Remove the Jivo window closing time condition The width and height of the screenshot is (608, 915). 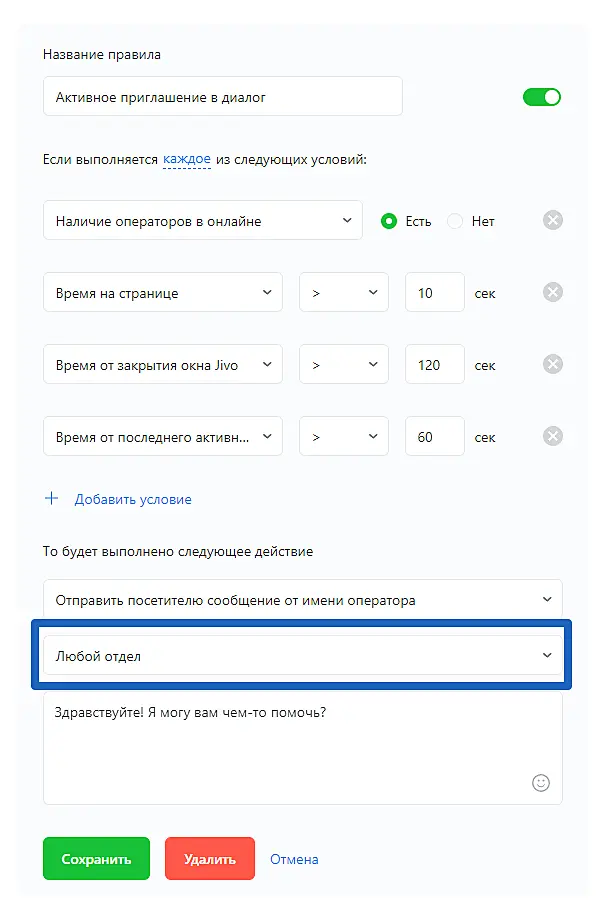click(553, 364)
